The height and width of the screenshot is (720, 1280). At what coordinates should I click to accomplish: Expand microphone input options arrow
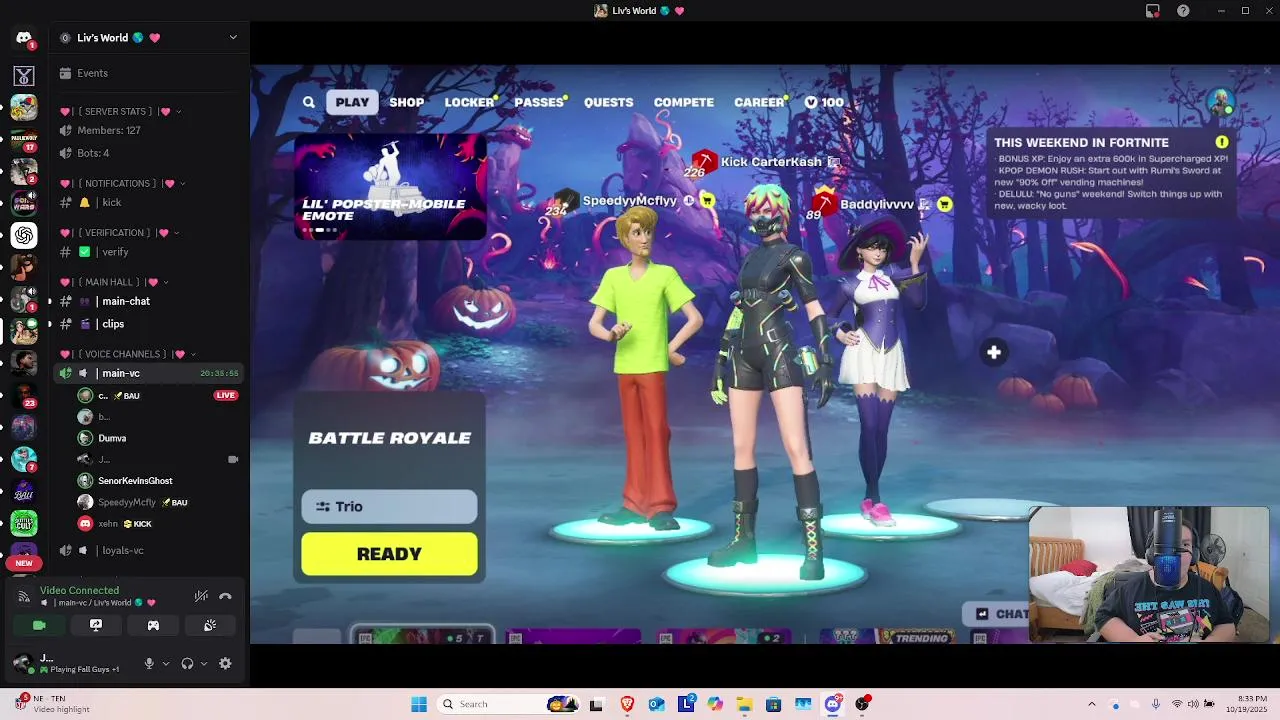(166, 663)
